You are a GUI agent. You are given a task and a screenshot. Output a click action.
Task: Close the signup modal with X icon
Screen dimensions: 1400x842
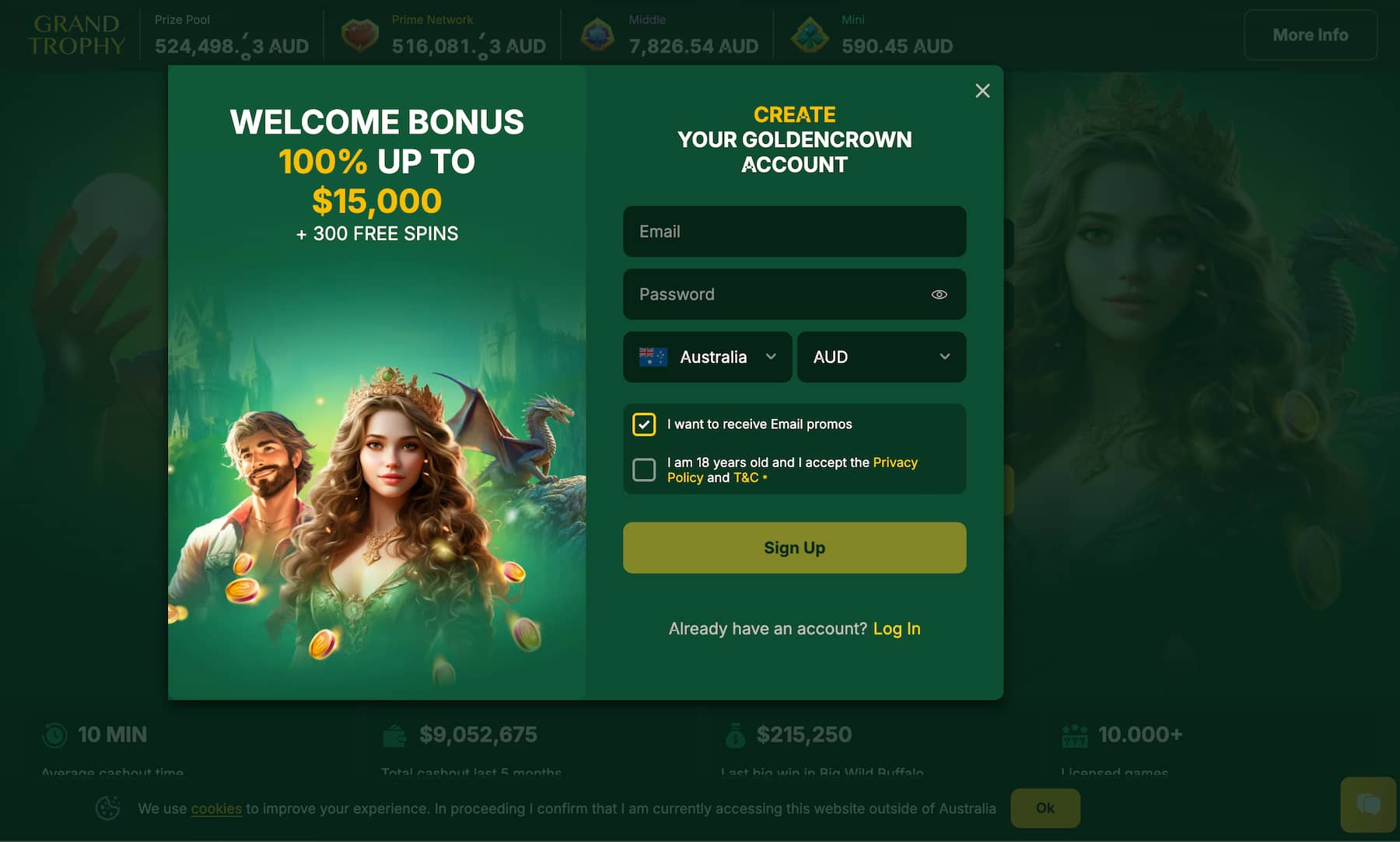[x=982, y=91]
